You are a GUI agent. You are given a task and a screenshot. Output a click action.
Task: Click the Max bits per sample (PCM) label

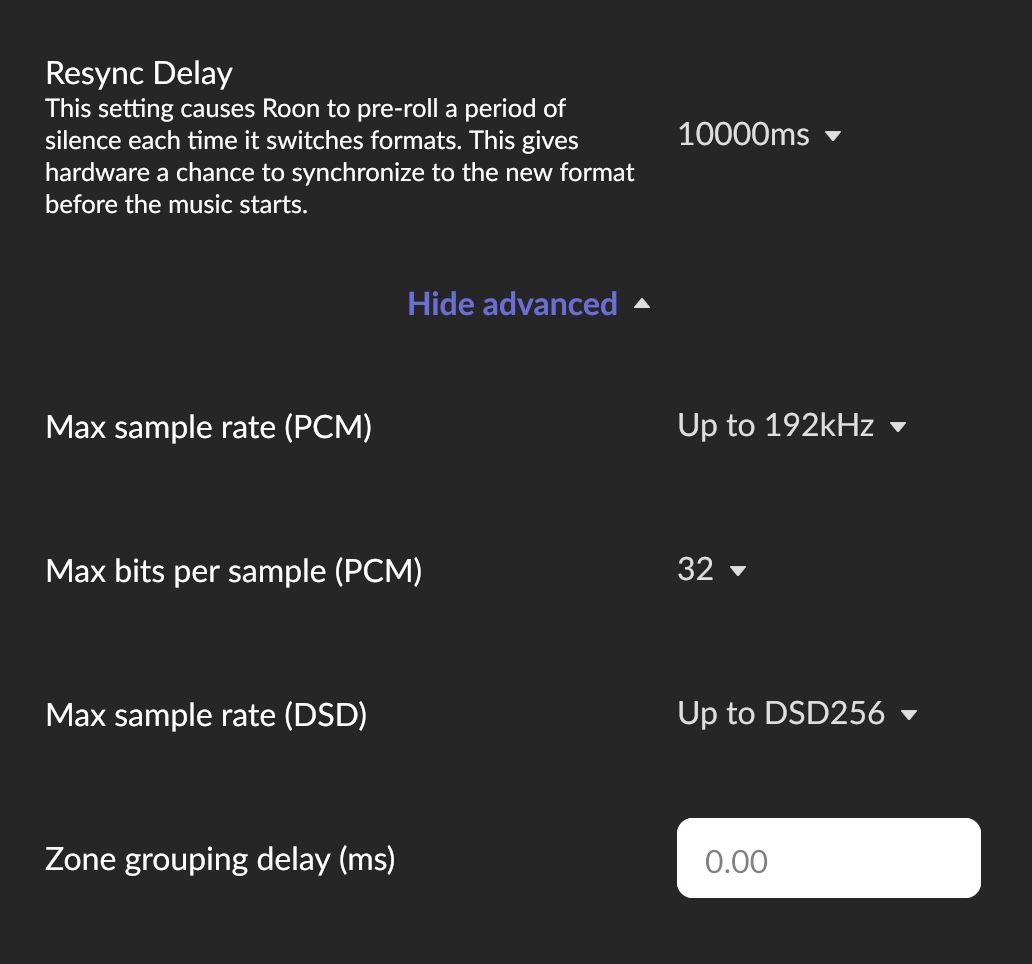(x=234, y=571)
